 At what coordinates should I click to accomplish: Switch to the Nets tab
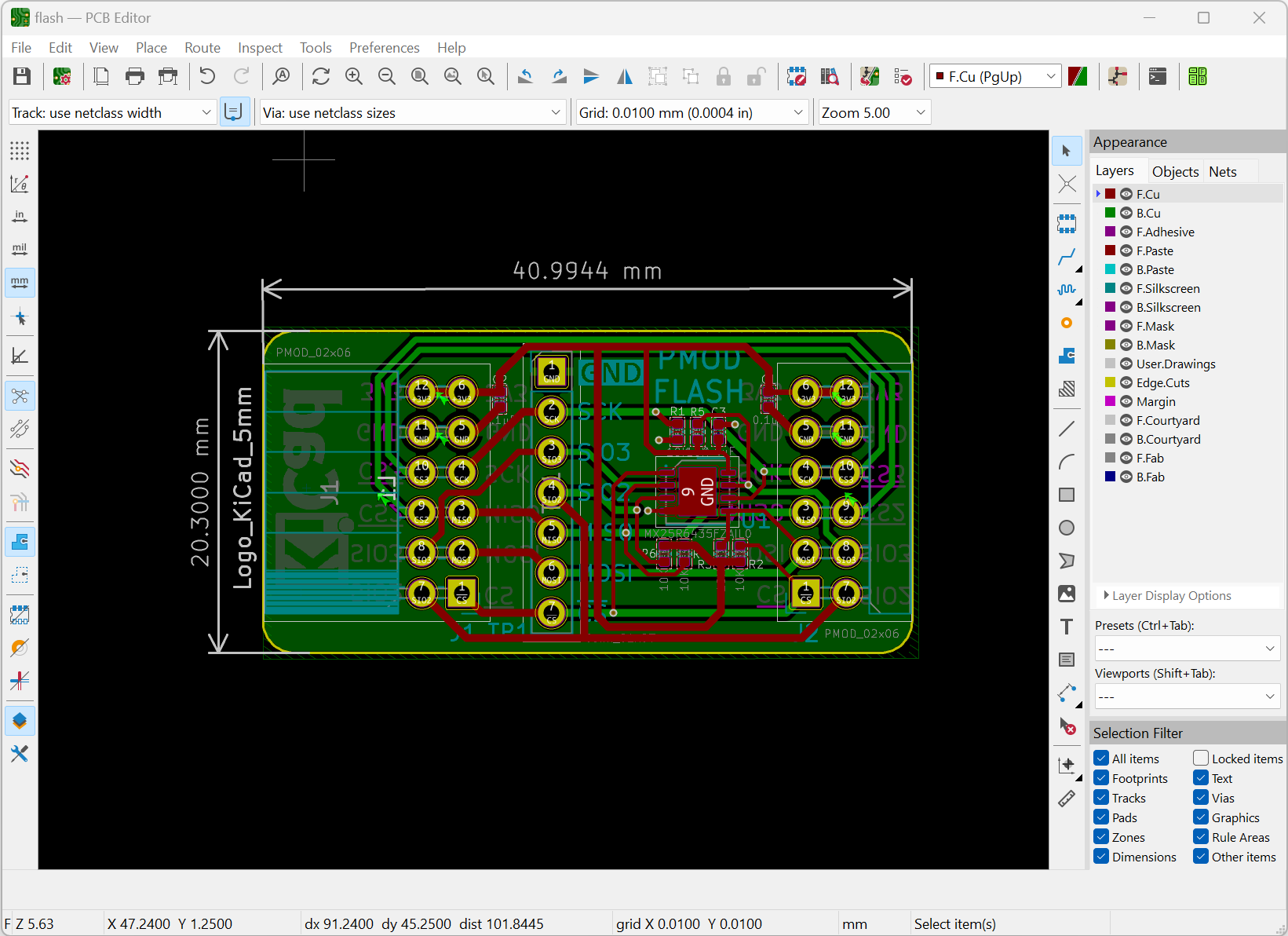[x=1222, y=171]
